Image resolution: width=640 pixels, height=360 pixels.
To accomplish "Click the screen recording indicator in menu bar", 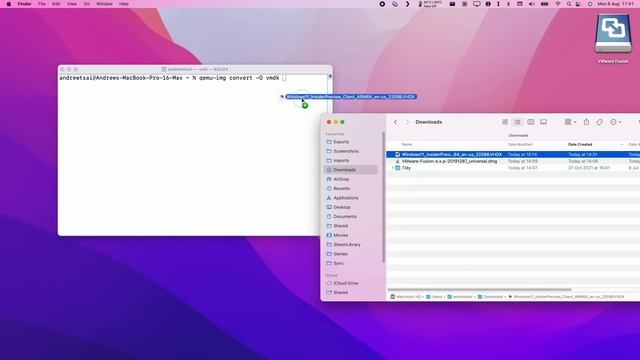I will coord(382,4).
